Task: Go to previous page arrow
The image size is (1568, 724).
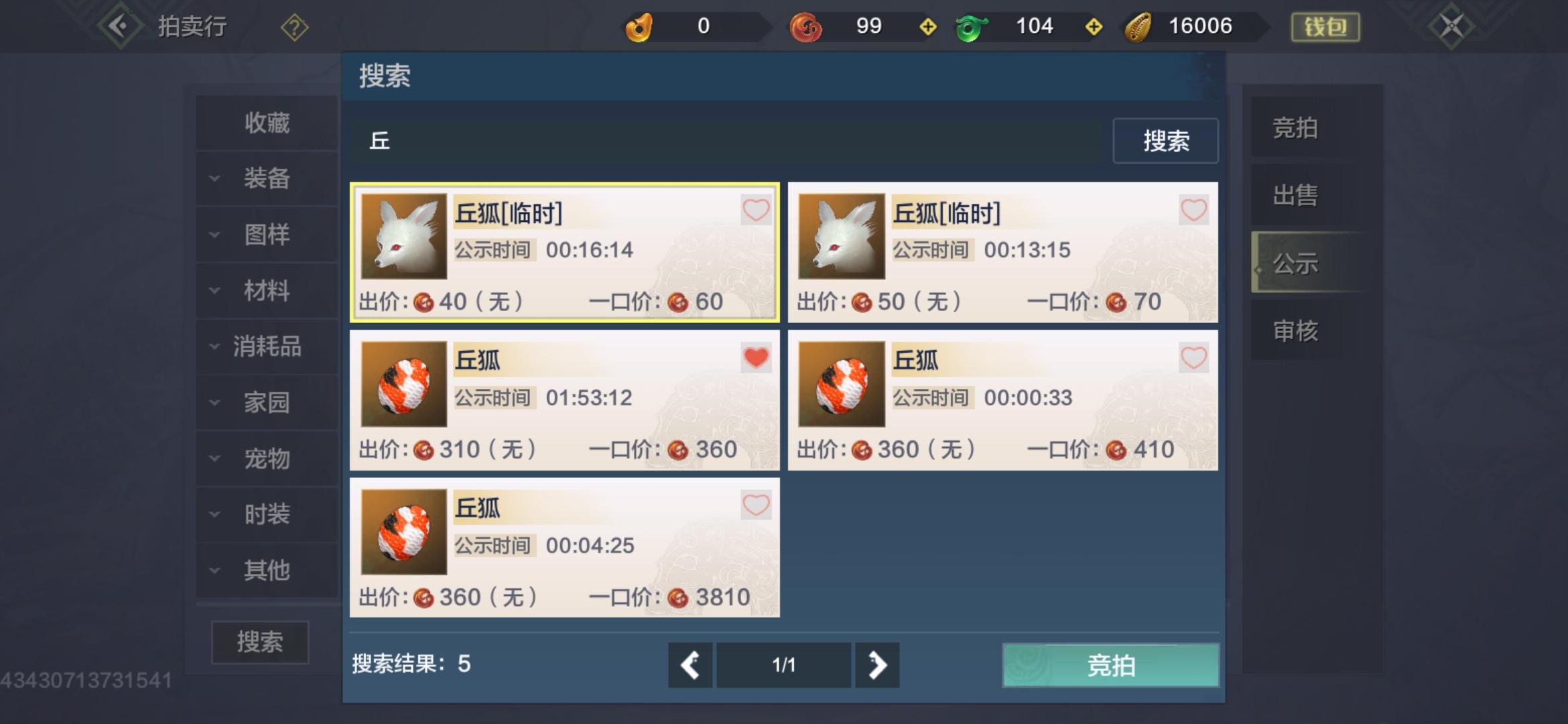Action: 690,665
